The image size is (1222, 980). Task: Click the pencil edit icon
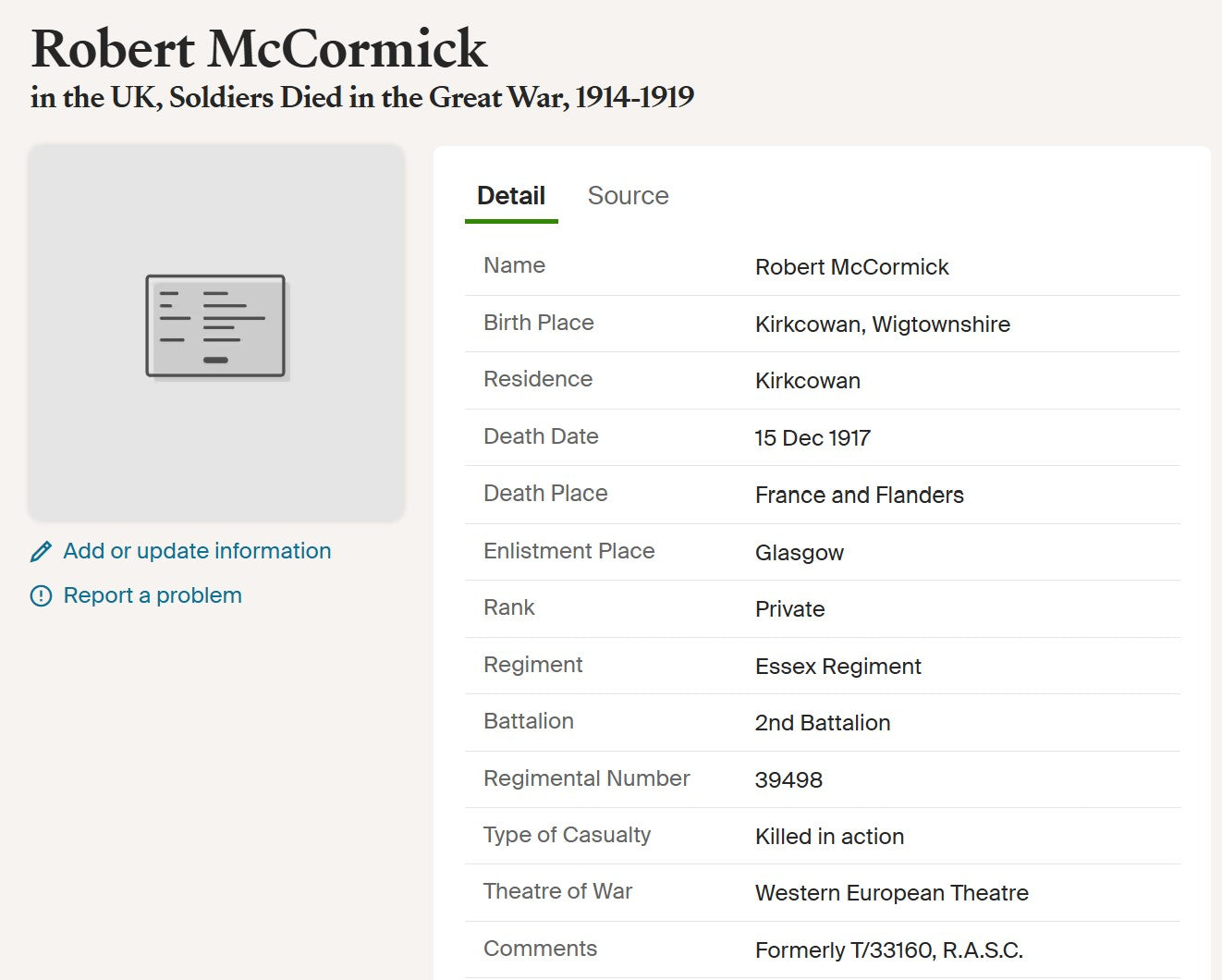[x=42, y=552]
